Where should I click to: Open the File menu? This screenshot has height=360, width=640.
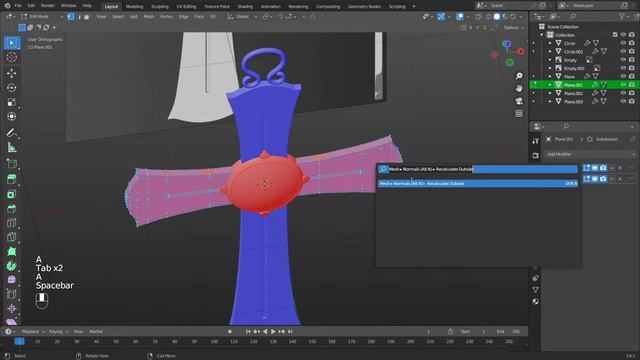(x=18, y=6)
